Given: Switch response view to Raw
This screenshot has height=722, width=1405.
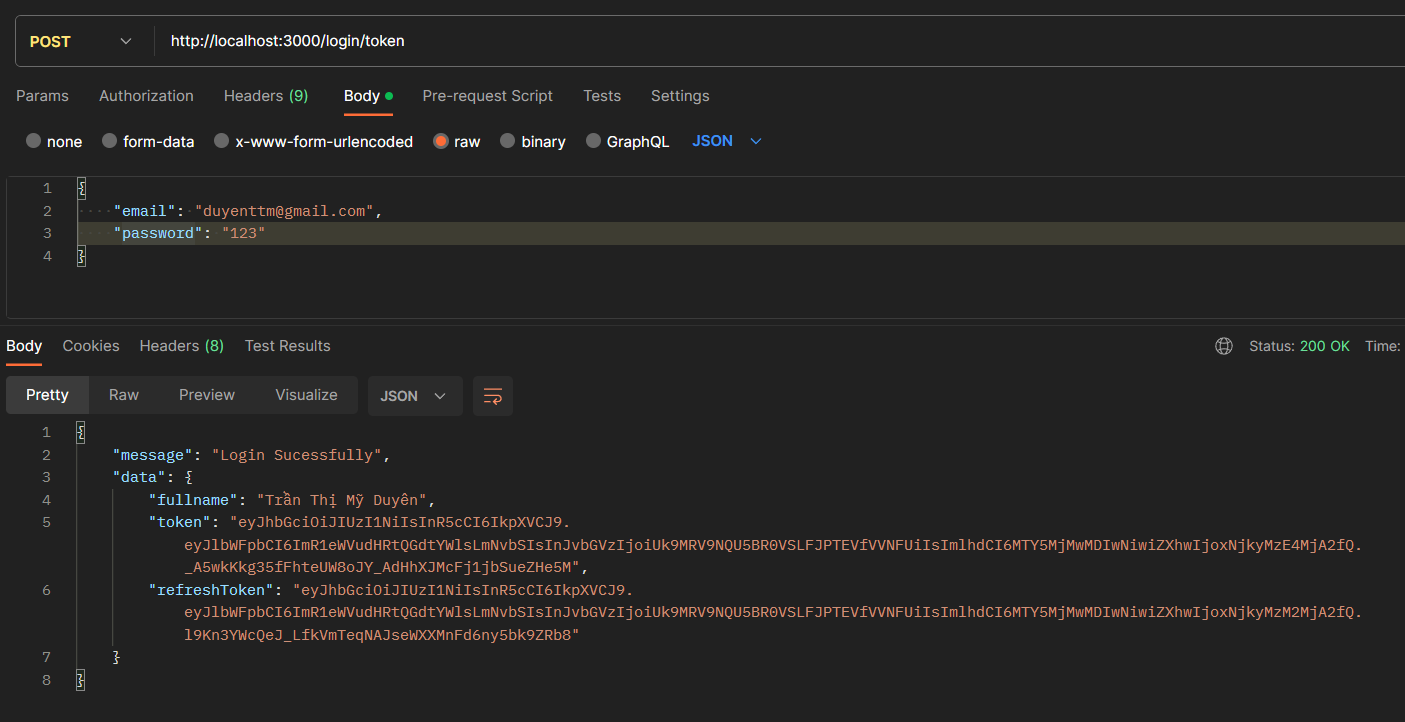Looking at the screenshot, I should pyautogui.click(x=124, y=395).
